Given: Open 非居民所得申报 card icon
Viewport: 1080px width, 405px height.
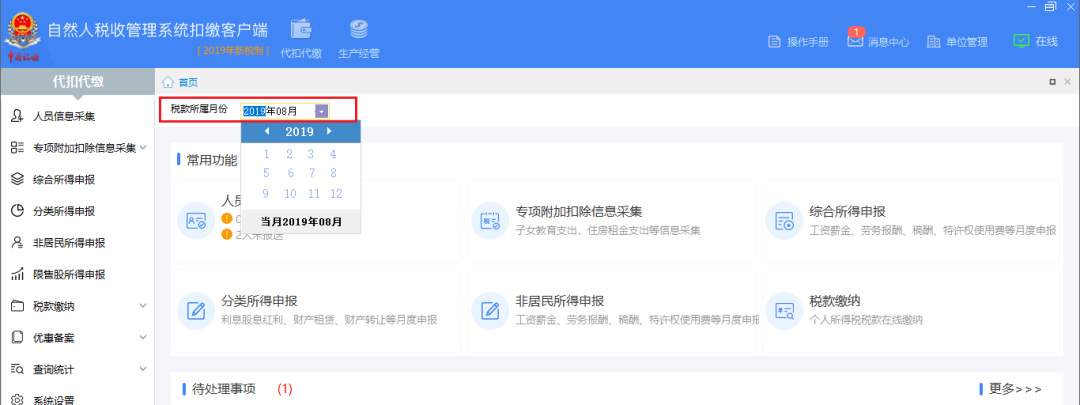Looking at the screenshot, I should [x=490, y=311].
